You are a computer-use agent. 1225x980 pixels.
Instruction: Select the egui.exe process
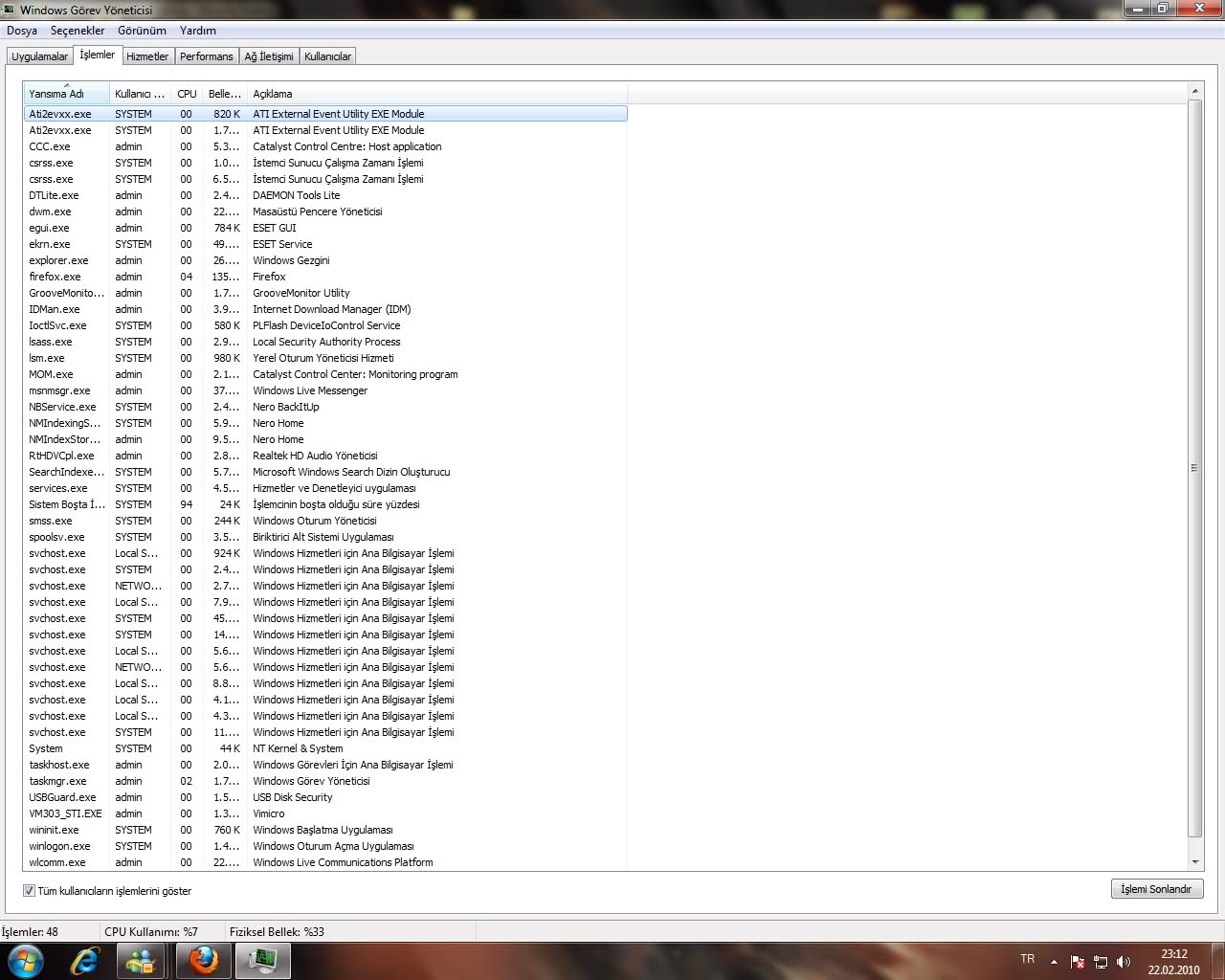coord(325,228)
